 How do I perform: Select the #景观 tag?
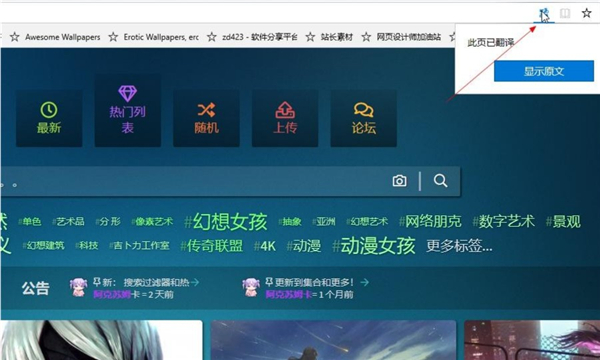pos(563,222)
